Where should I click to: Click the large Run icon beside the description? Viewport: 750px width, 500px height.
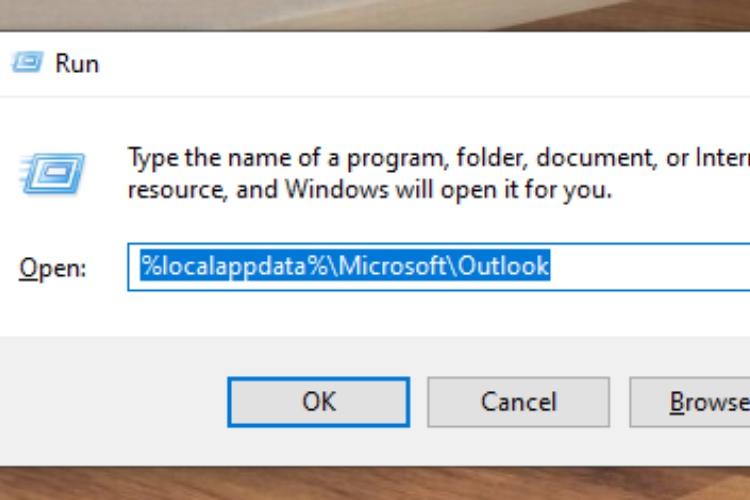(52, 173)
